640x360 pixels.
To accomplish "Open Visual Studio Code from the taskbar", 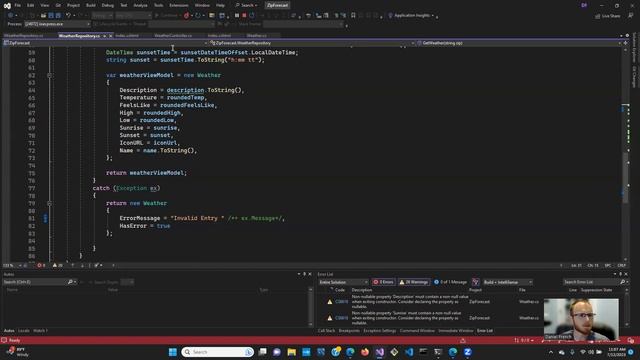I will 409,352.
